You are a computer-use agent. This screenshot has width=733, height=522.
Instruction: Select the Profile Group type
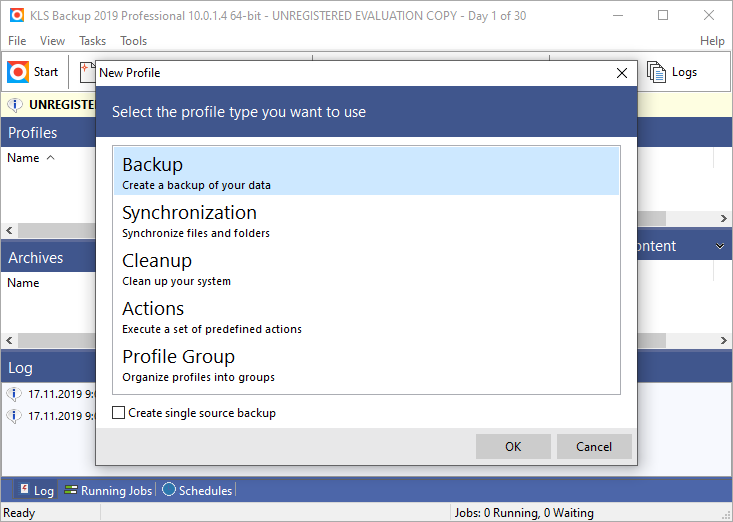[366, 363]
